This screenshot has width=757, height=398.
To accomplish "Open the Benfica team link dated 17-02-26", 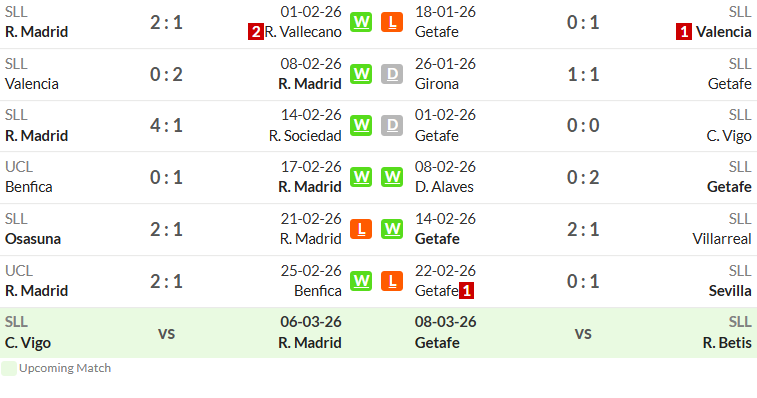I will click(x=28, y=187).
